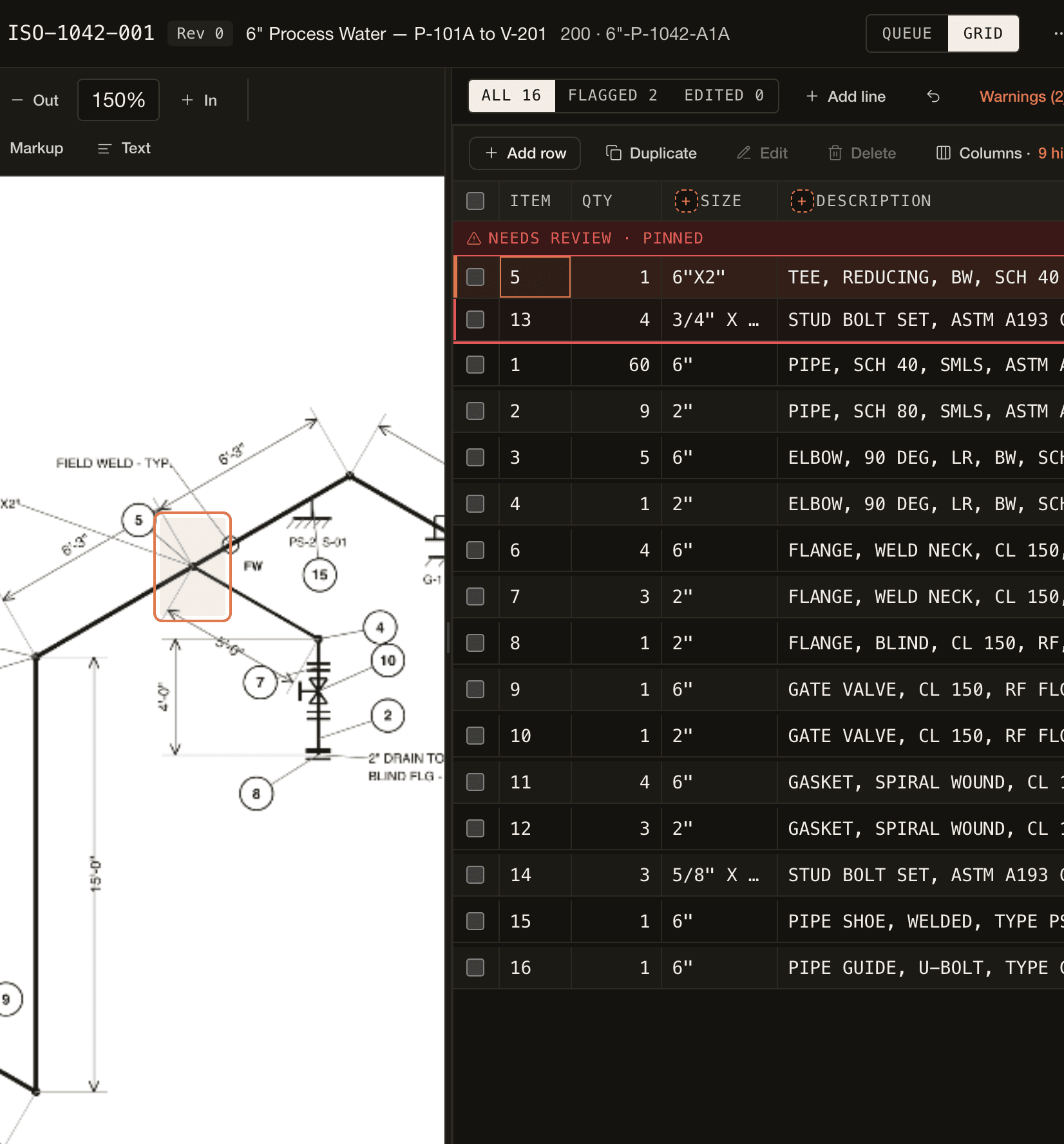Zoom in on the drawing

(199, 100)
